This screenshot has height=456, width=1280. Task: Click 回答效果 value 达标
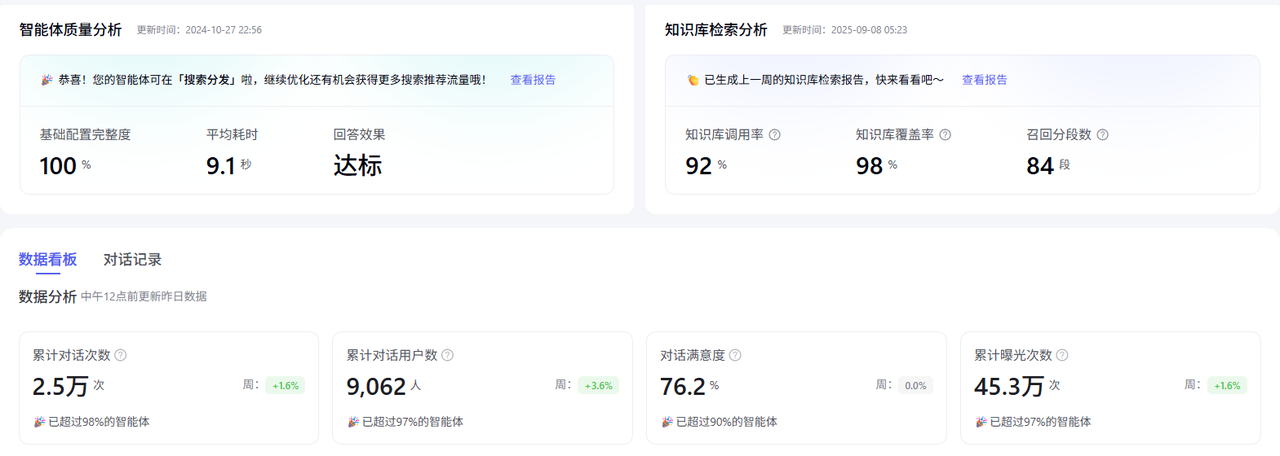(358, 166)
